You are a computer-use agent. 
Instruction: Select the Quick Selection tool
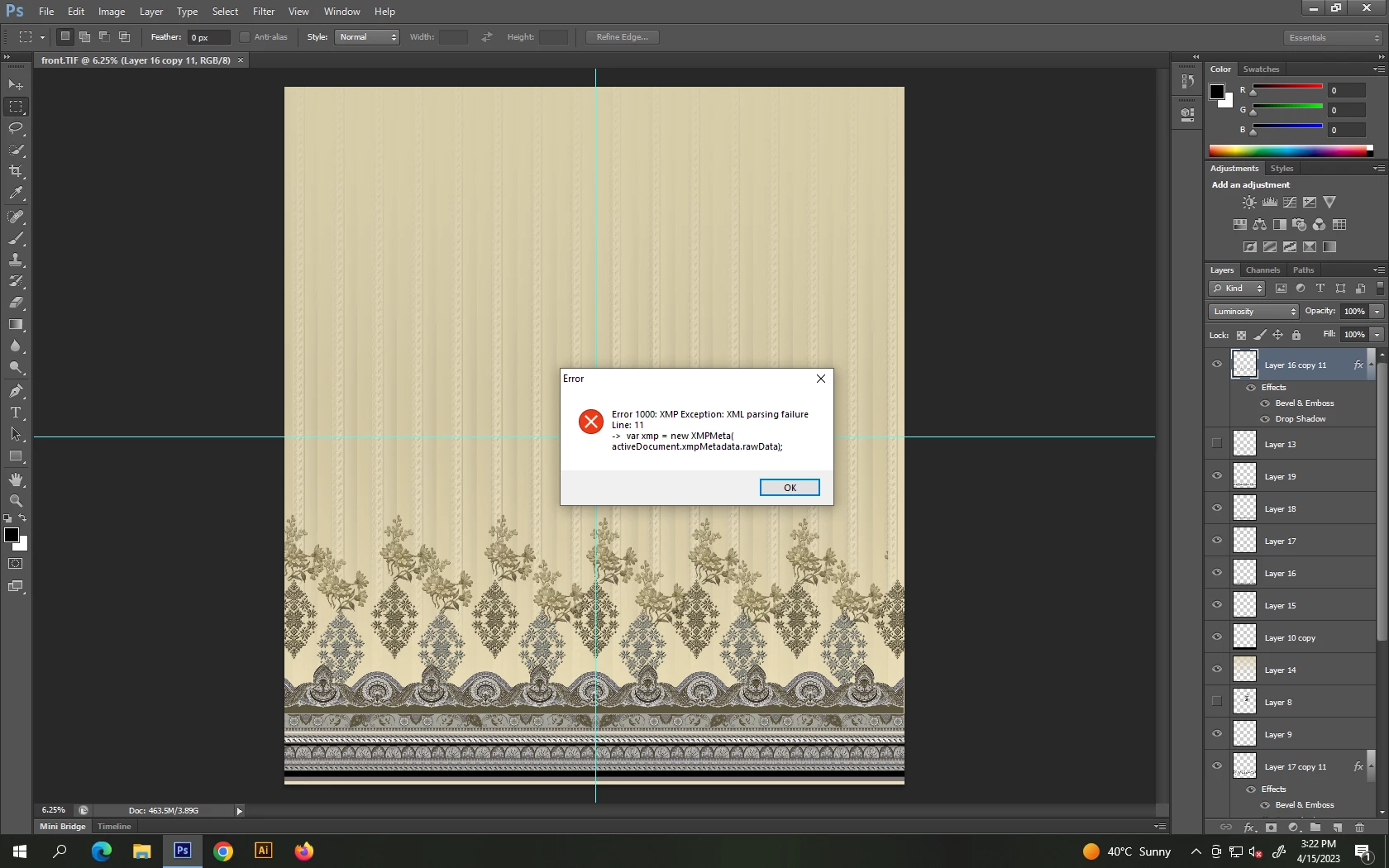click(16, 150)
